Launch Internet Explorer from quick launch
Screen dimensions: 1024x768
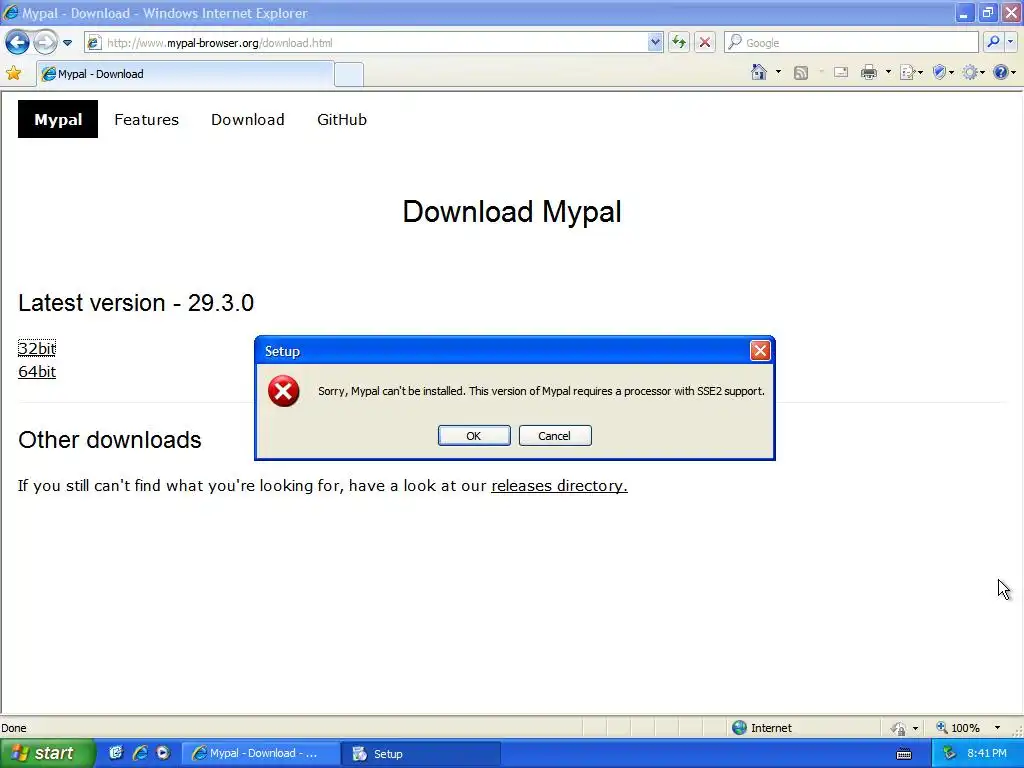[140, 753]
